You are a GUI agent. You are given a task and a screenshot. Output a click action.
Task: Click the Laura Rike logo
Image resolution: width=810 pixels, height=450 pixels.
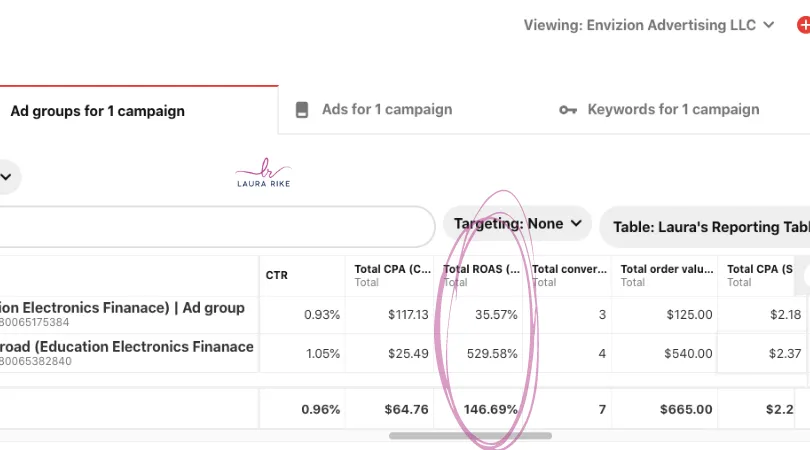262,173
